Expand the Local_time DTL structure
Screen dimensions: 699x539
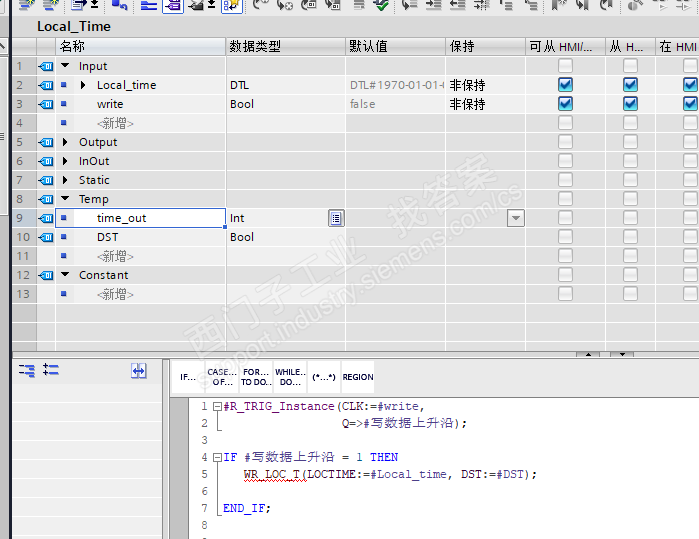coord(83,85)
